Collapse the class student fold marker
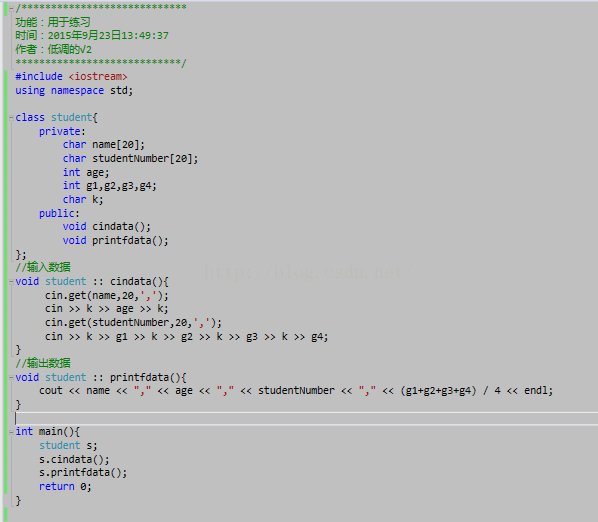Image resolution: width=598 pixels, height=522 pixels. click(11, 118)
